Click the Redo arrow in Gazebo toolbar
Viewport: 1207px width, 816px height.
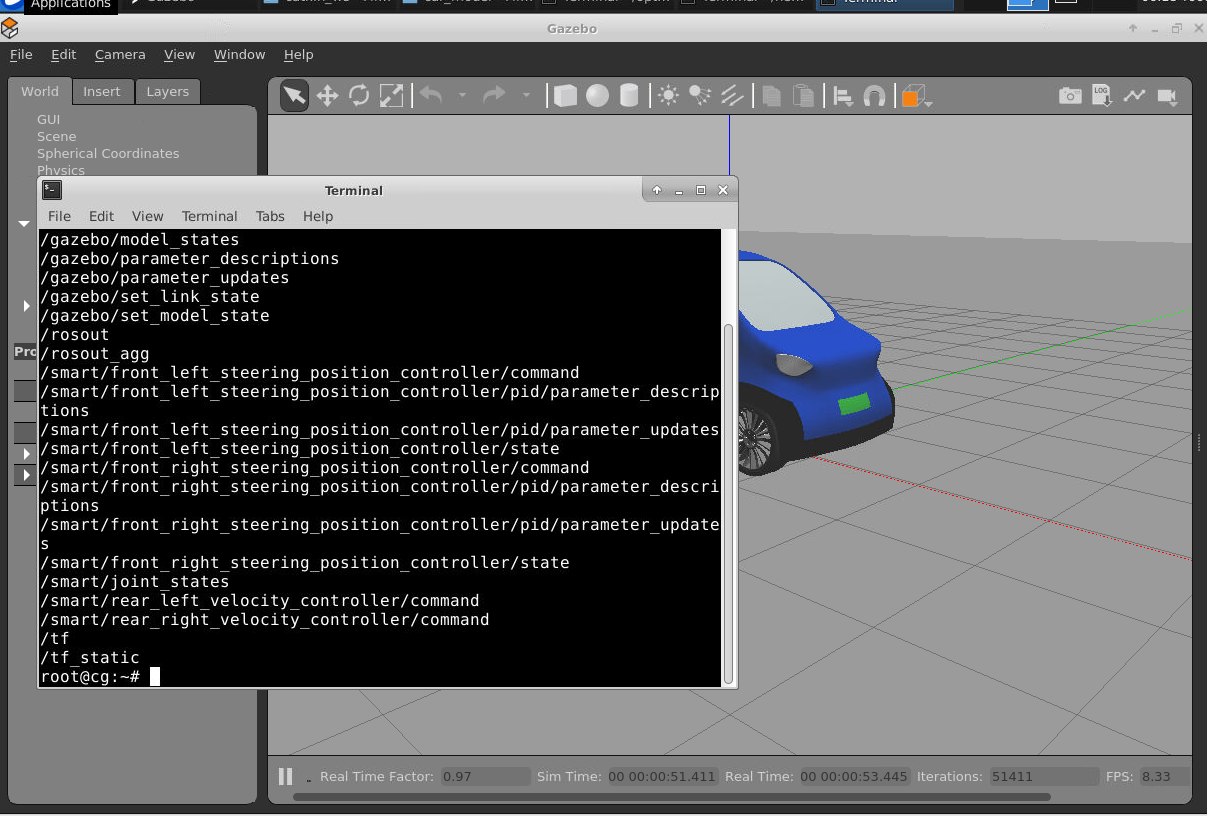point(494,95)
